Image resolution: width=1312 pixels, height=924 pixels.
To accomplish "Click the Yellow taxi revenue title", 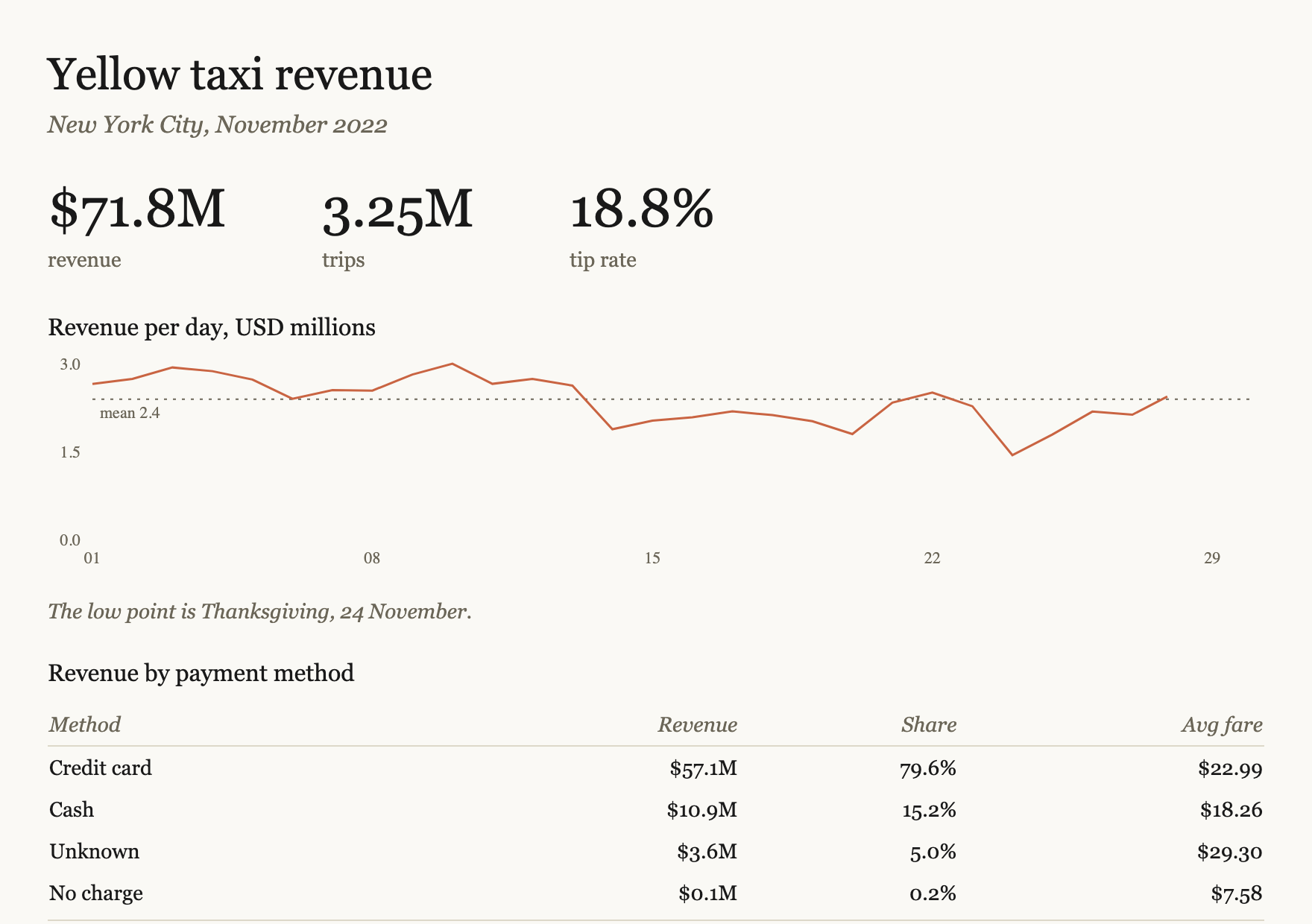I will click(240, 75).
